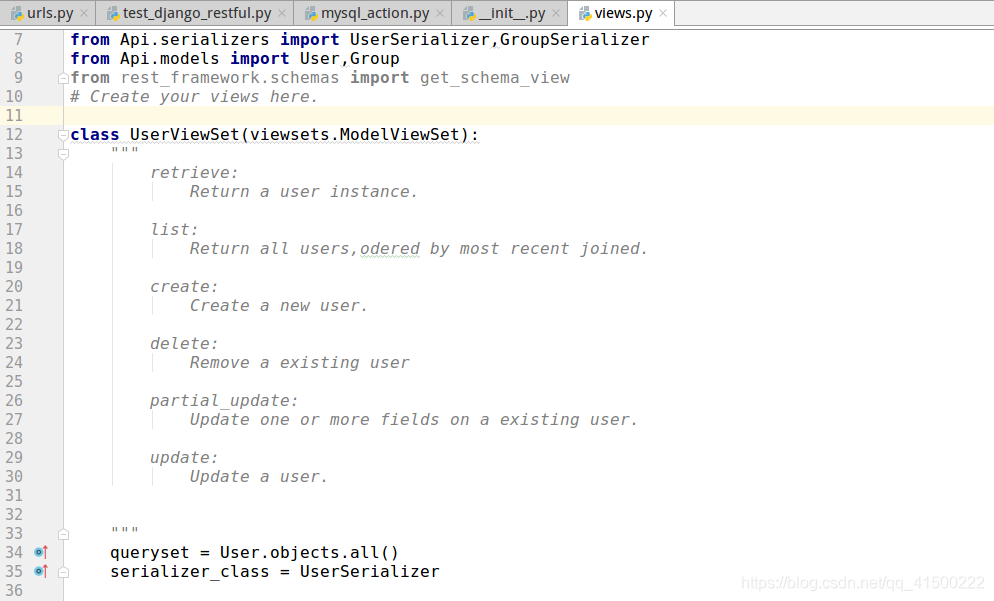This screenshot has height=601, width=994.
Task: Click on 'UserViewSet' class name
Action: 184,134
